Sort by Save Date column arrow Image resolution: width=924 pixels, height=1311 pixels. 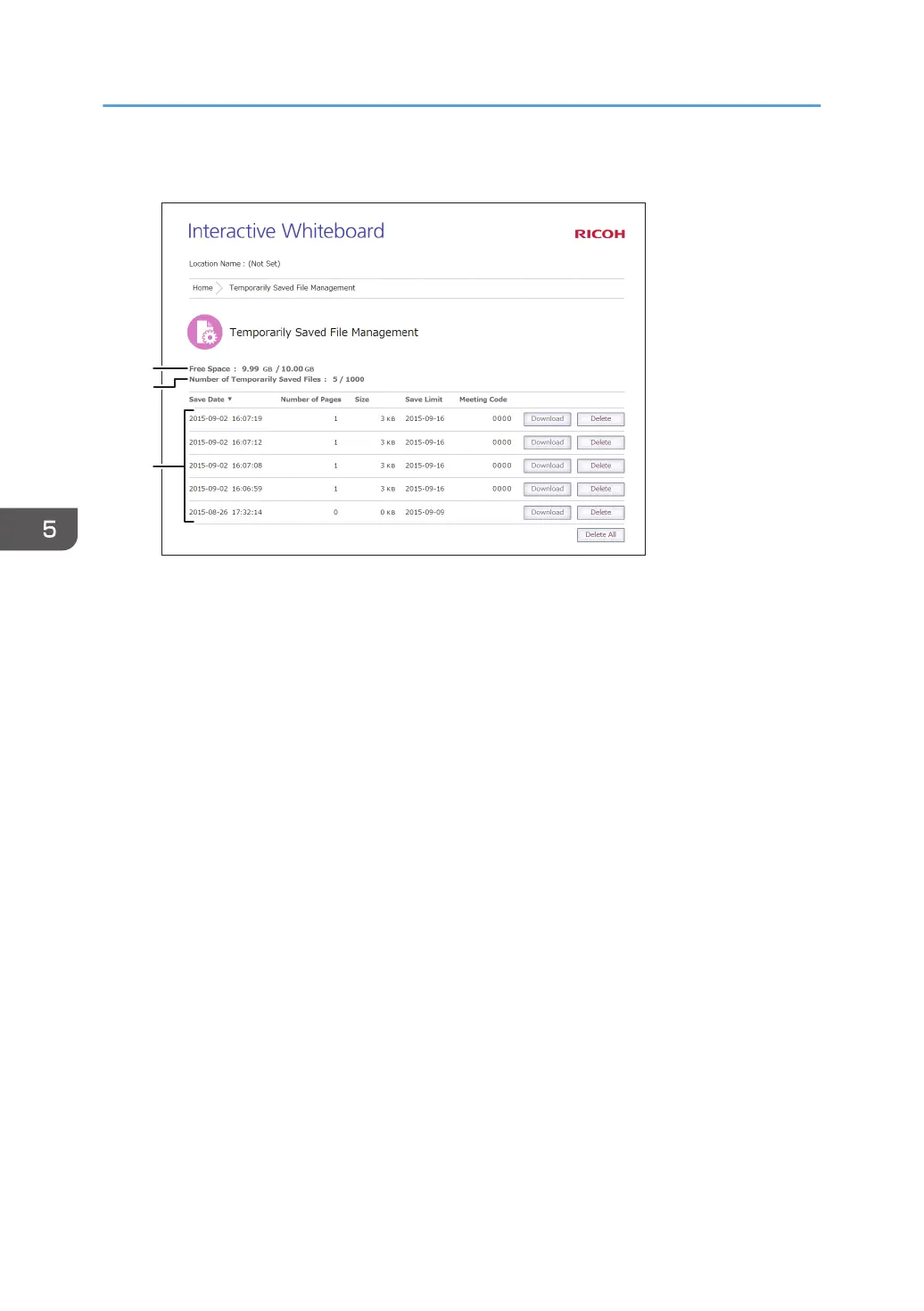click(x=229, y=399)
